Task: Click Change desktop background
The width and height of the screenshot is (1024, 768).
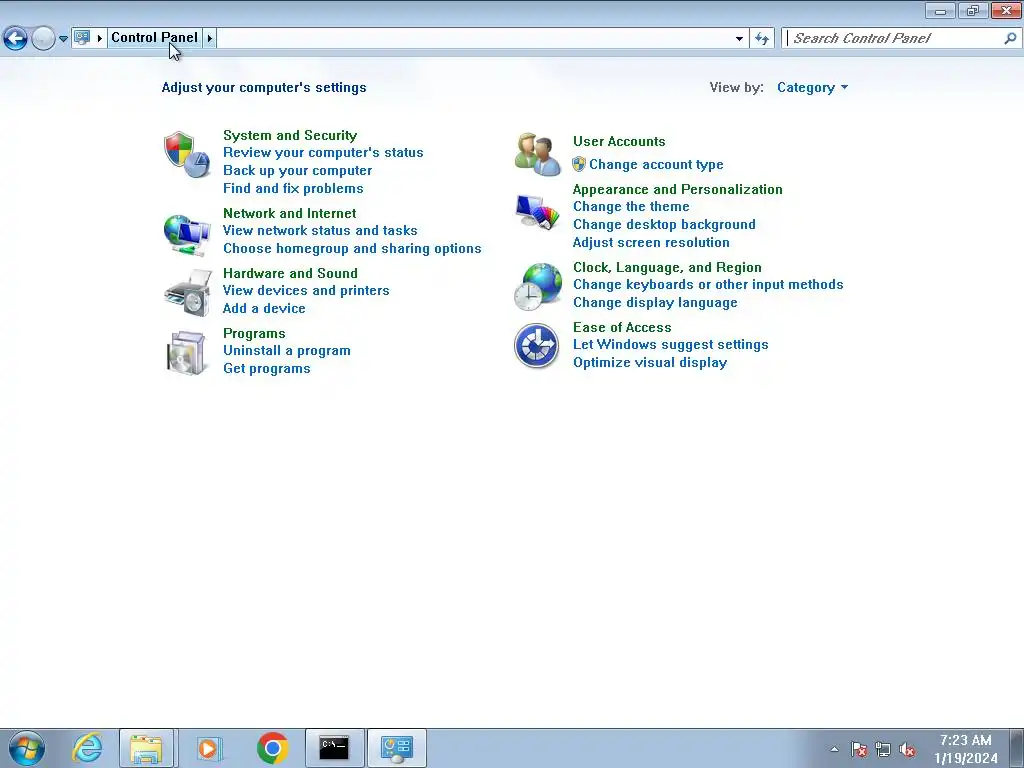Action: [x=664, y=224]
